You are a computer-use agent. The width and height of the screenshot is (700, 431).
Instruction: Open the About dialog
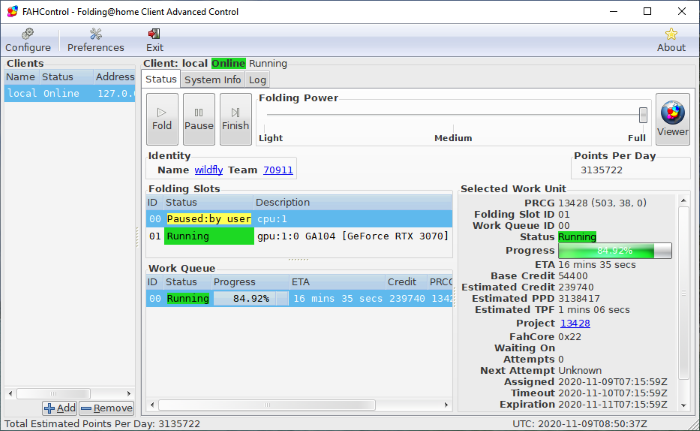[x=671, y=40]
